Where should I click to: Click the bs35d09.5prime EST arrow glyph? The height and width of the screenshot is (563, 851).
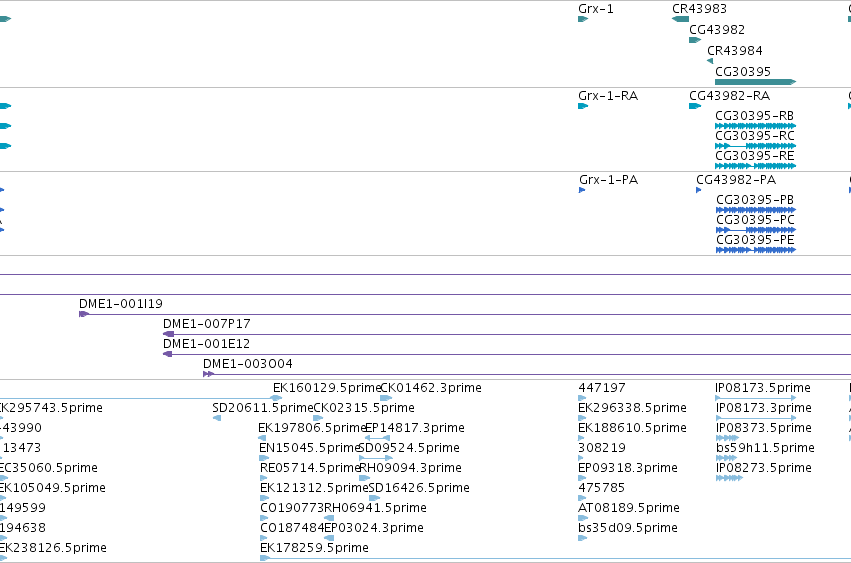pos(583,538)
